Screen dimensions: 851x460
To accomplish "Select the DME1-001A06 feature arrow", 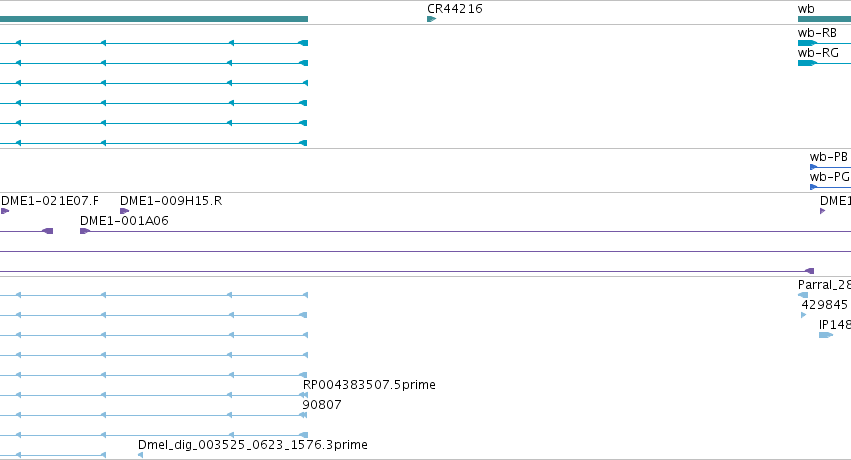I will [x=85, y=231].
